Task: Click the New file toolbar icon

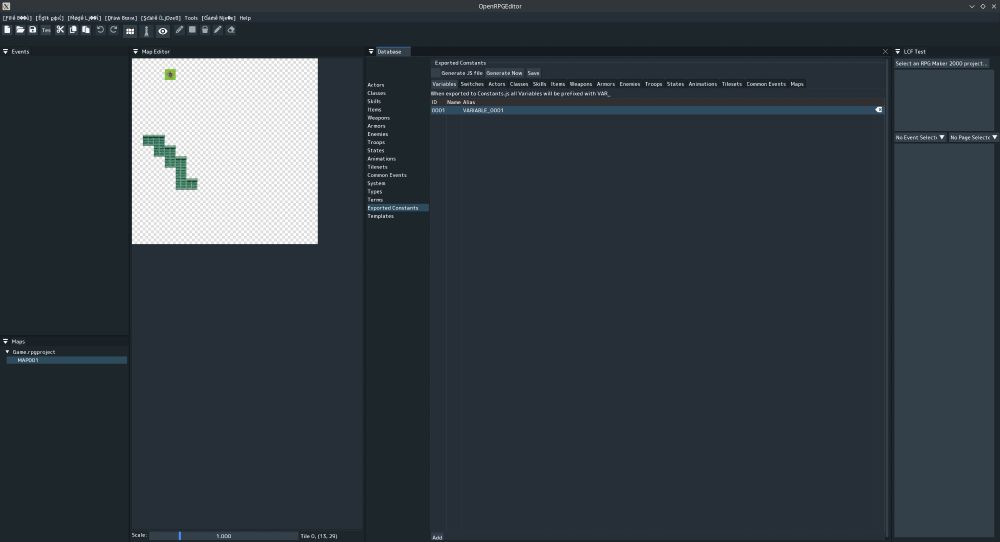Action: pyautogui.click(x=7, y=30)
